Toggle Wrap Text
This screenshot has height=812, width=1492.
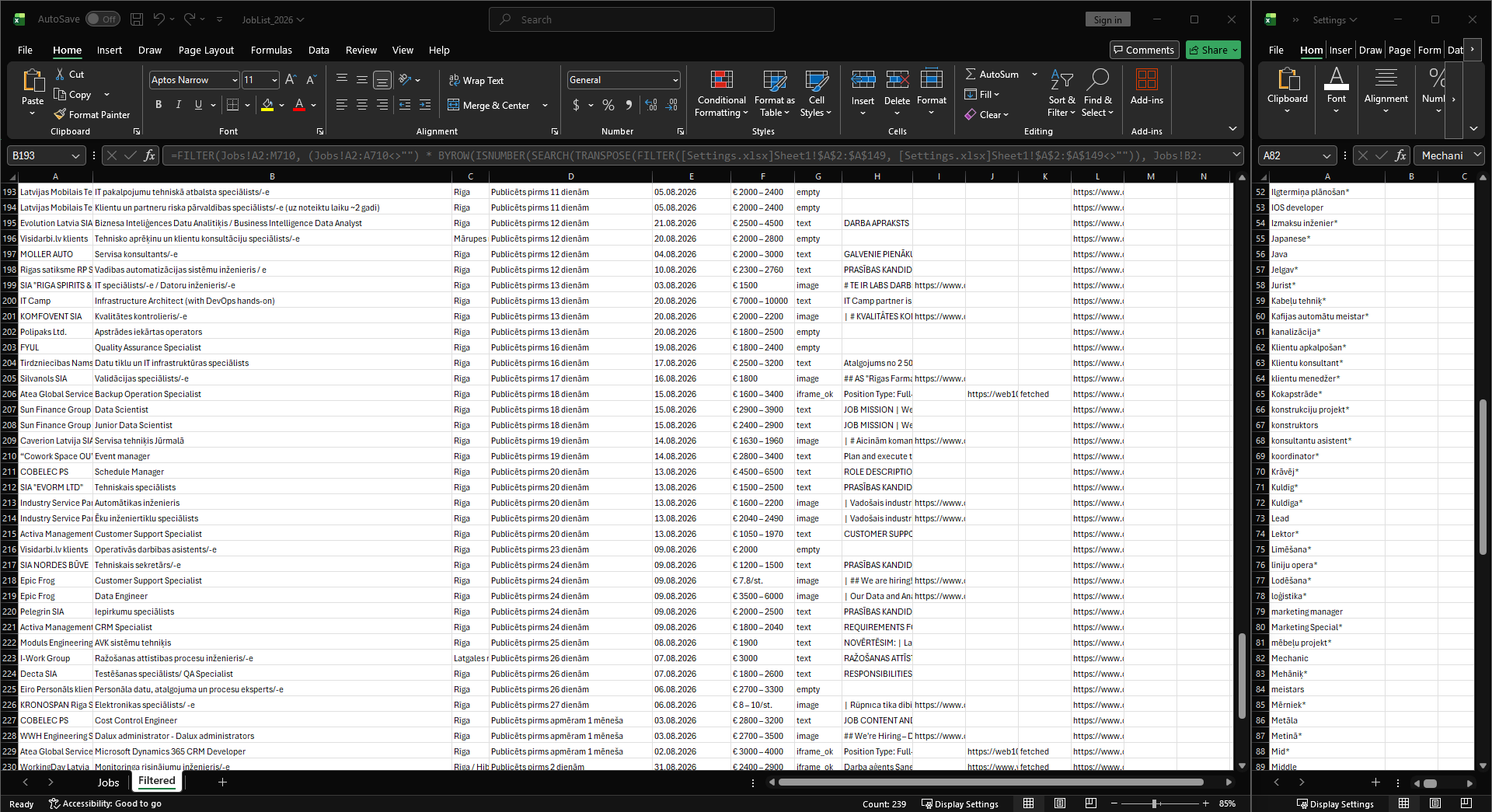click(x=476, y=80)
